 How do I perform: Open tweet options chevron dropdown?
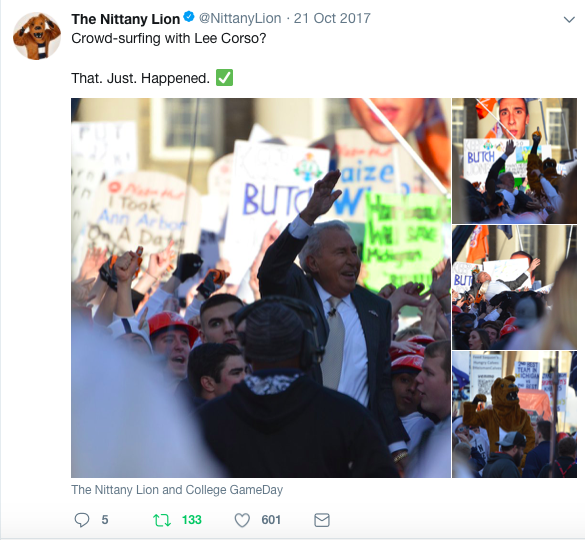click(x=569, y=19)
